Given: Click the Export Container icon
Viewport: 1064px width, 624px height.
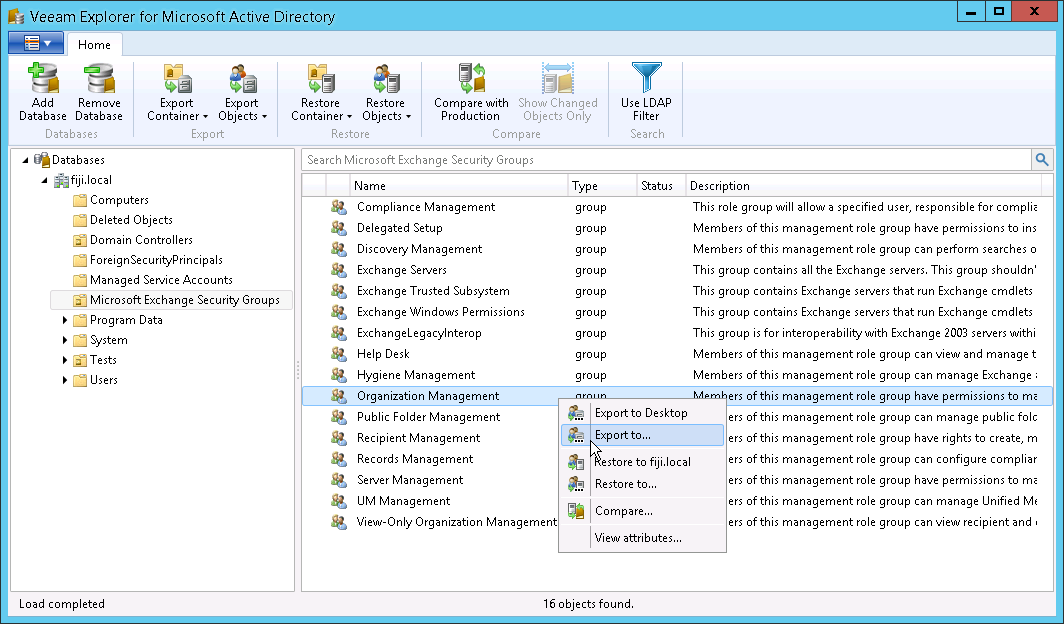Looking at the screenshot, I should click(x=177, y=78).
